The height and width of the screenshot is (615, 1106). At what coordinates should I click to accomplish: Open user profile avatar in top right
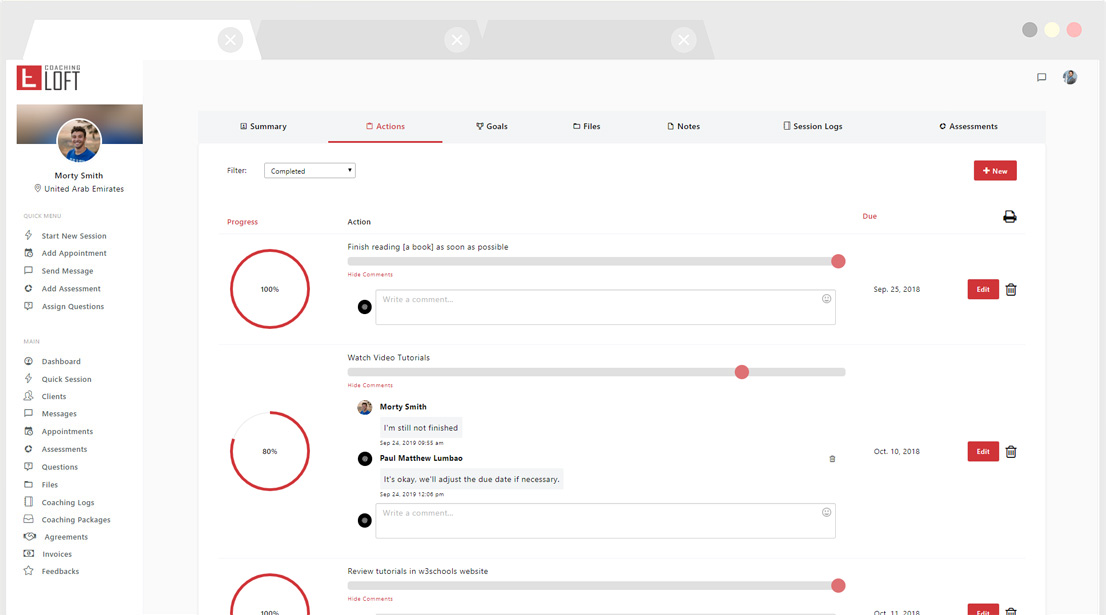coord(1069,78)
